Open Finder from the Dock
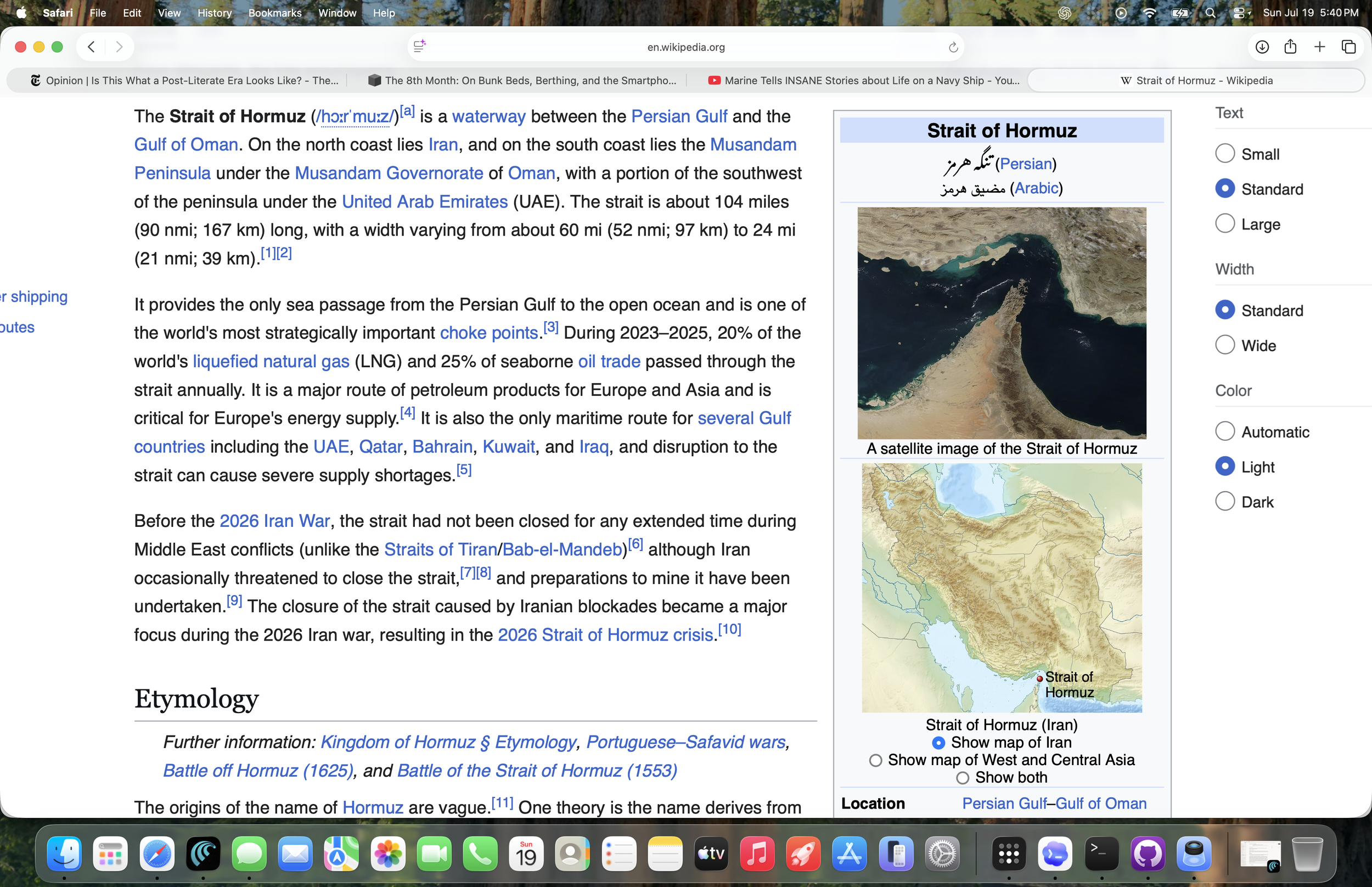This screenshot has width=1372, height=887. (x=64, y=854)
